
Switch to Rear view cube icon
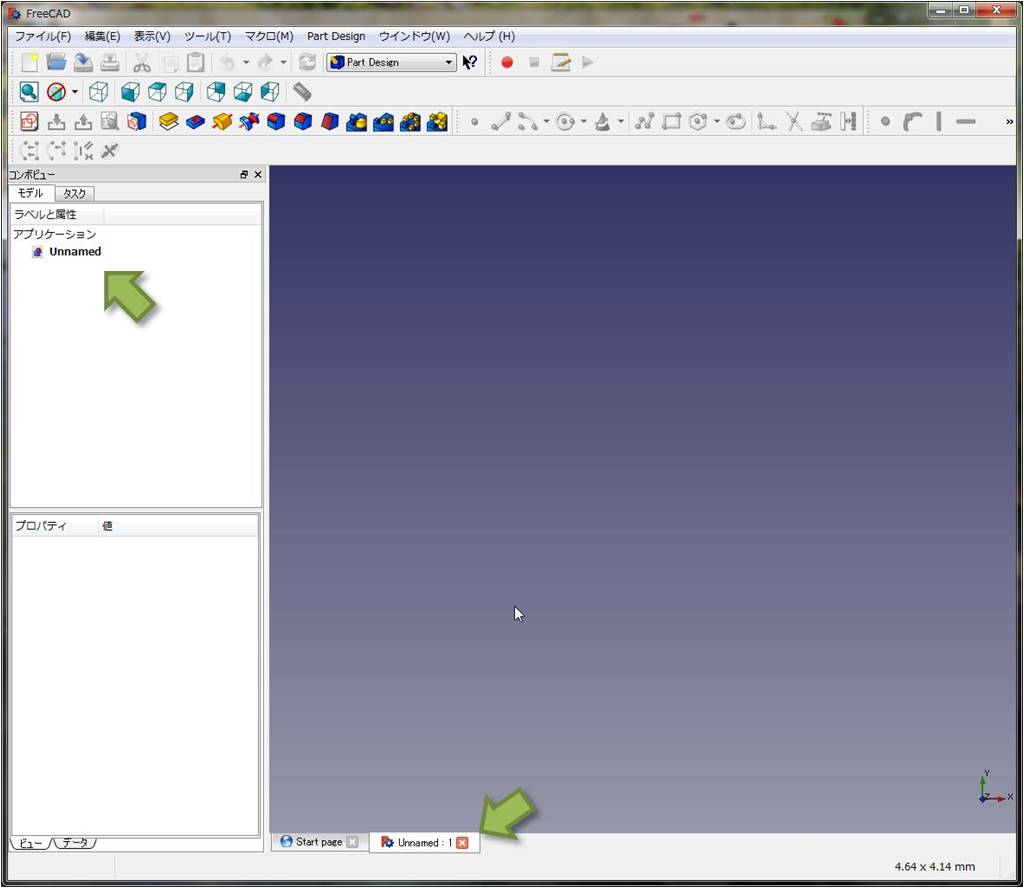pyautogui.click(x=216, y=92)
